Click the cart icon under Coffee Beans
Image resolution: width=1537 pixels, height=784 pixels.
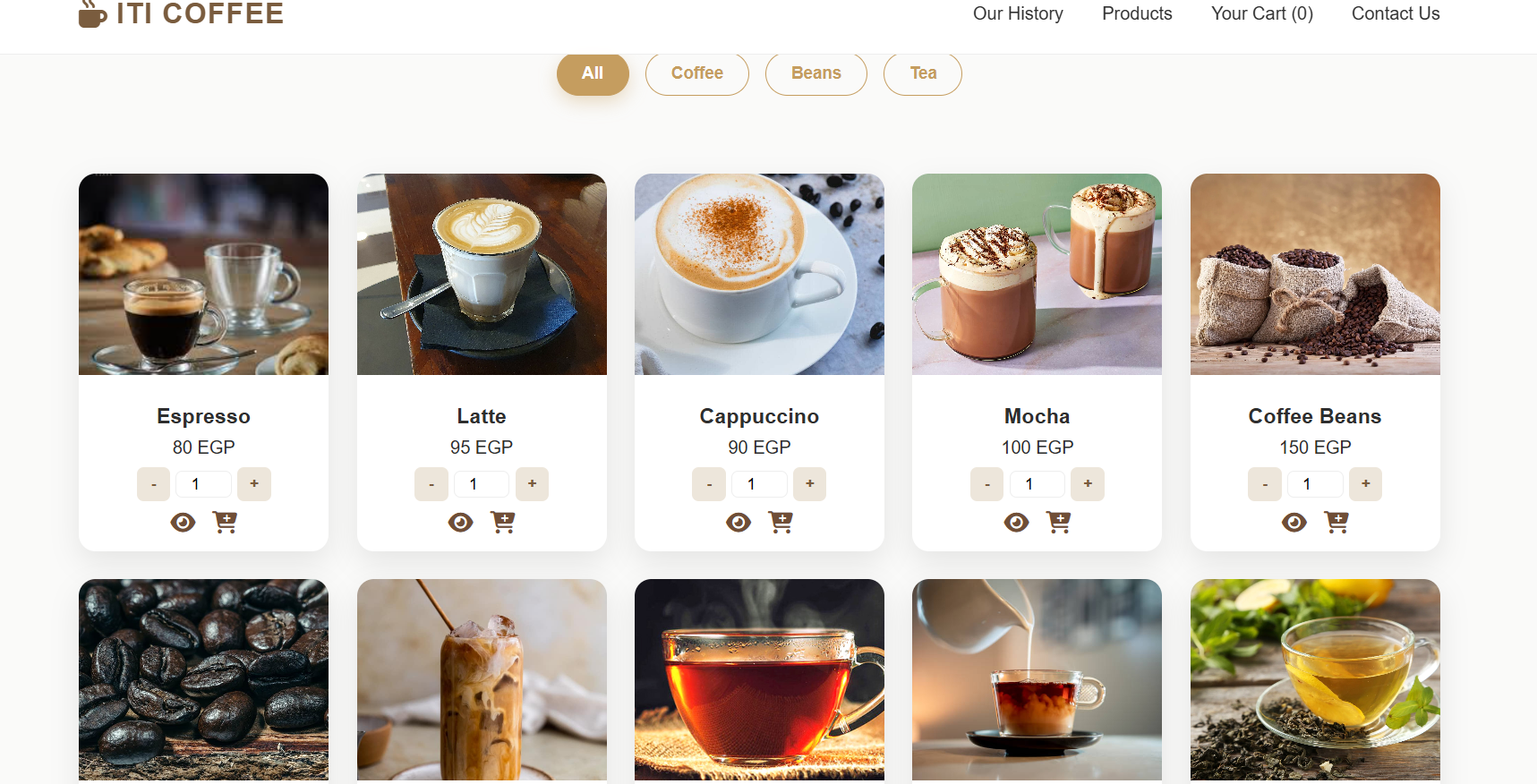pos(1336,522)
